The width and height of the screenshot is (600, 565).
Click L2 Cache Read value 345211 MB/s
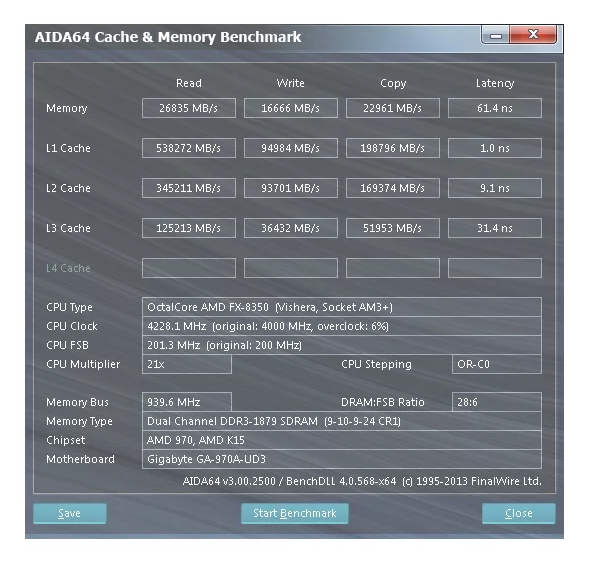[189, 188]
